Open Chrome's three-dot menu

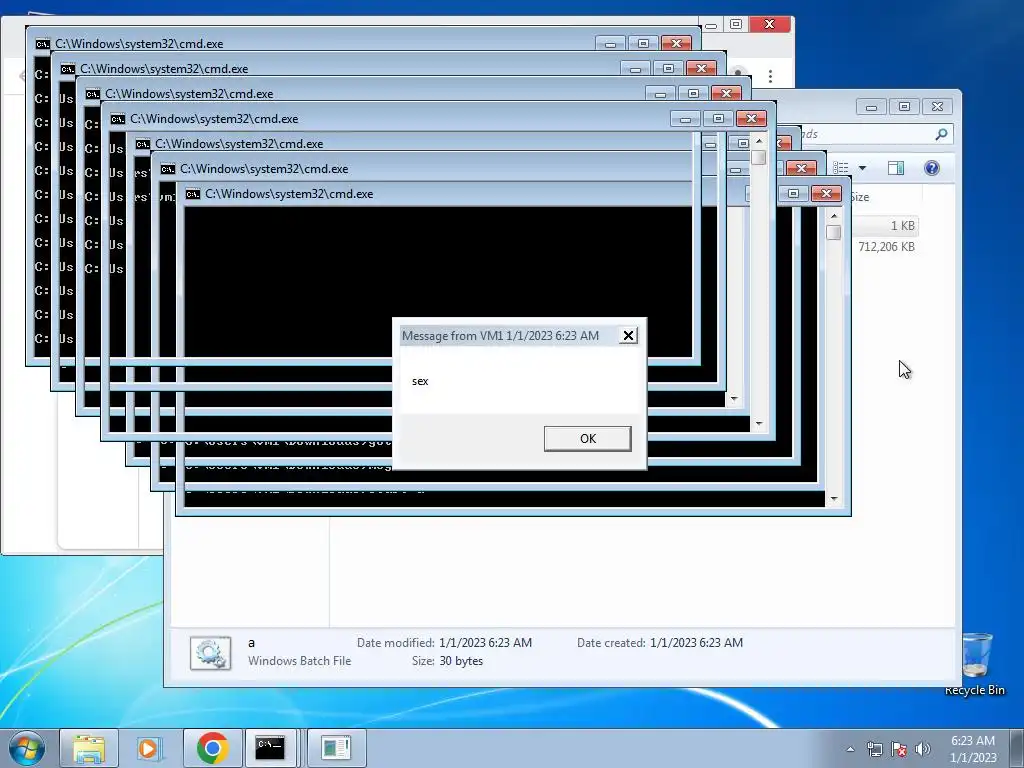click(771, 76)
